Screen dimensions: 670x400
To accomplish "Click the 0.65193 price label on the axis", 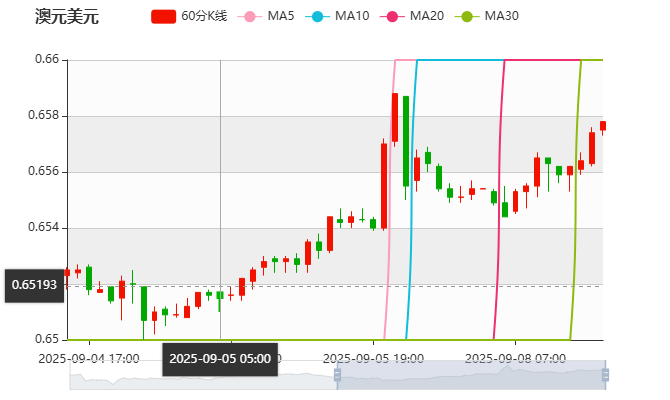I will coord(34,285).
